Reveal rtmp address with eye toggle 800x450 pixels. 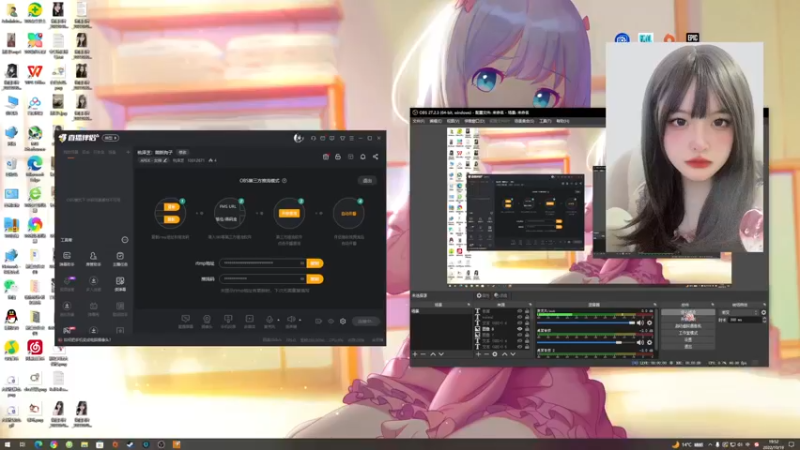(x=302, y=263)
